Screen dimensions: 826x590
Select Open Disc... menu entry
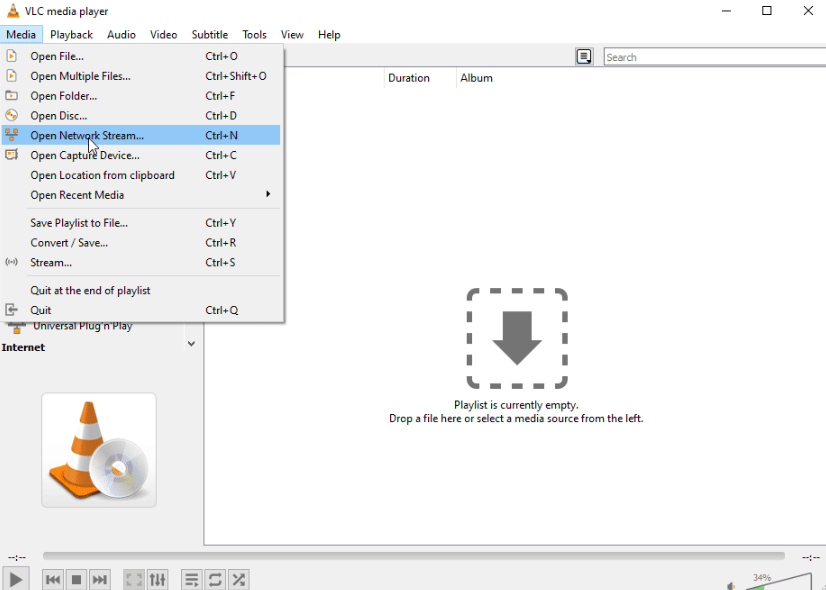click(141, 115)
